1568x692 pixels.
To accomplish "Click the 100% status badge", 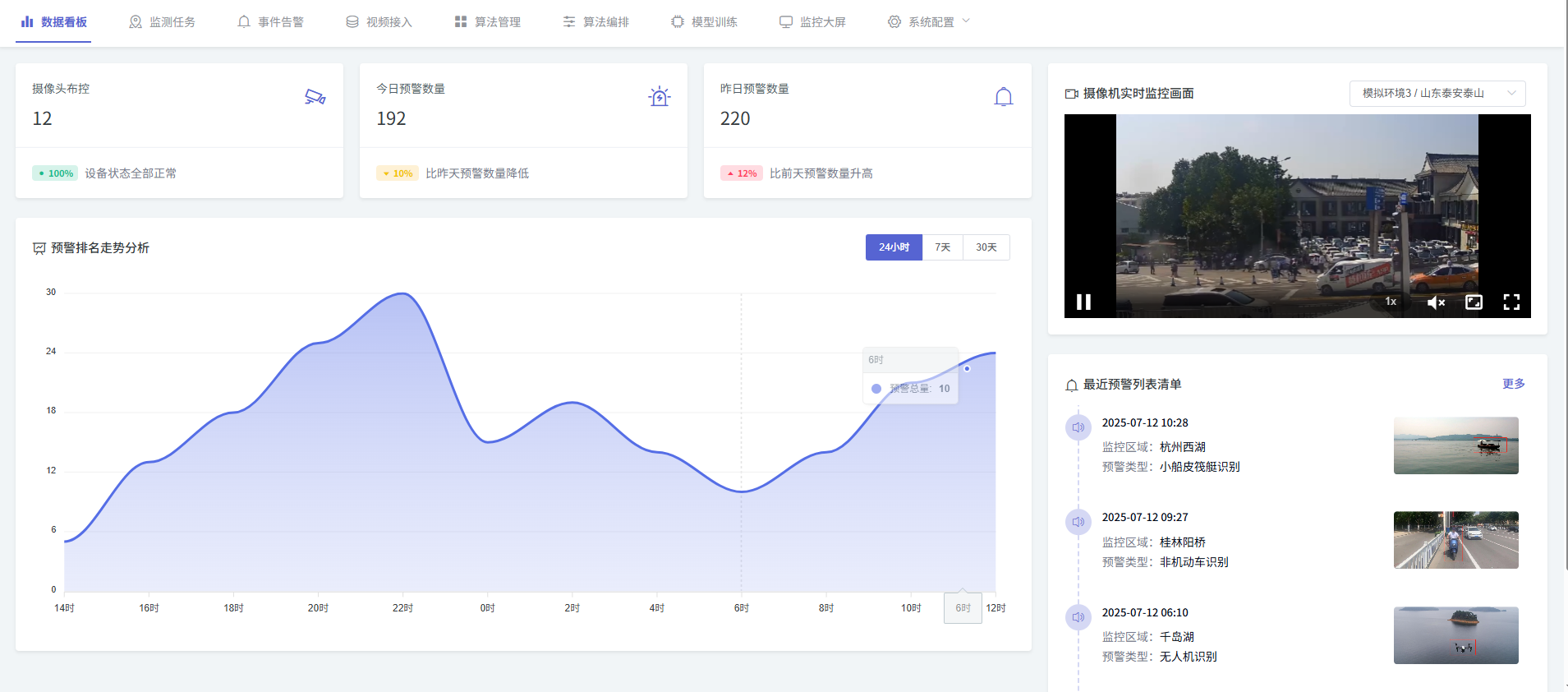I will 55,173.
